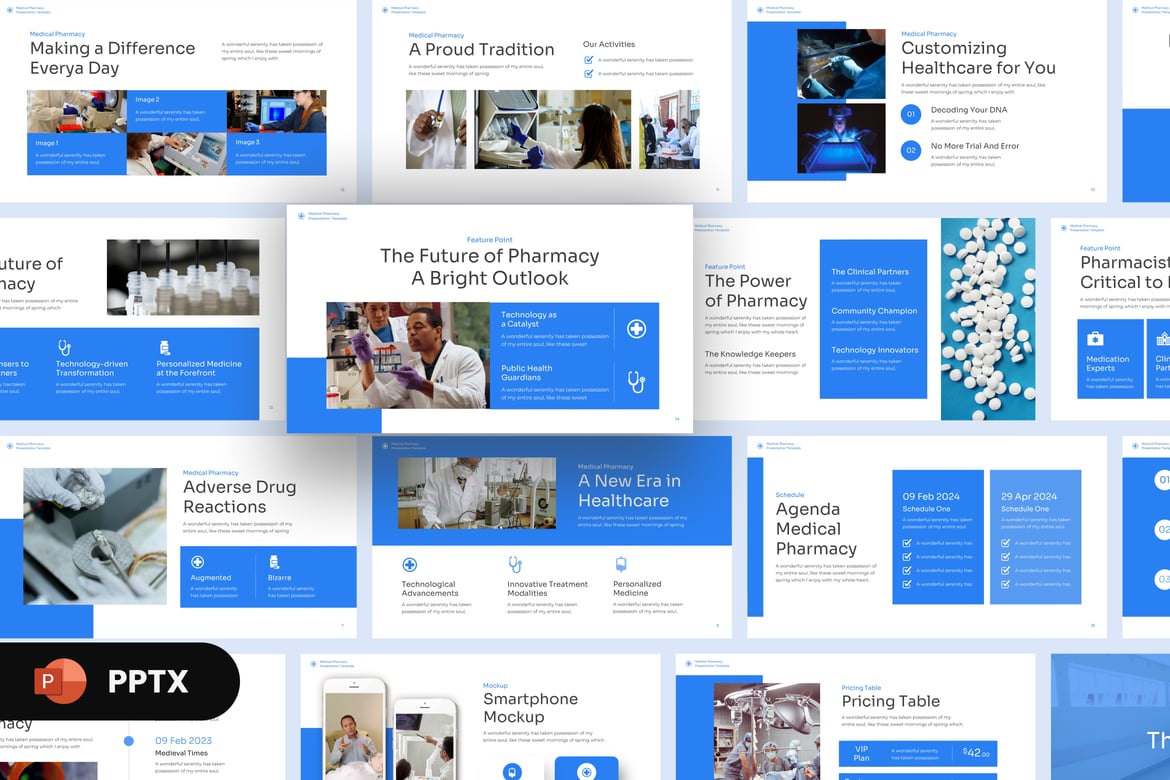
Task: Click 'The Future of Pharmacy A Bright Outlook' title
Action: pyautogui.click(x=489, y=266)
